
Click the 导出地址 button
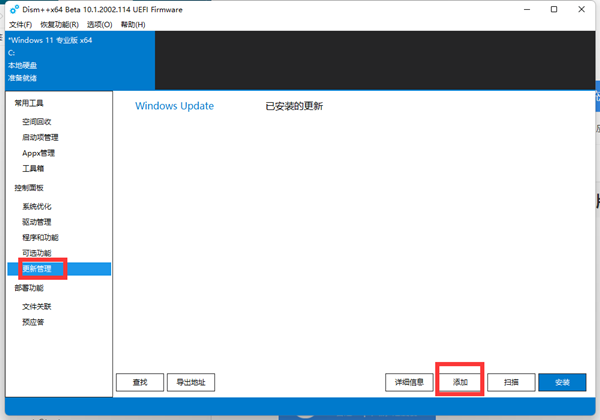point(191,382)
